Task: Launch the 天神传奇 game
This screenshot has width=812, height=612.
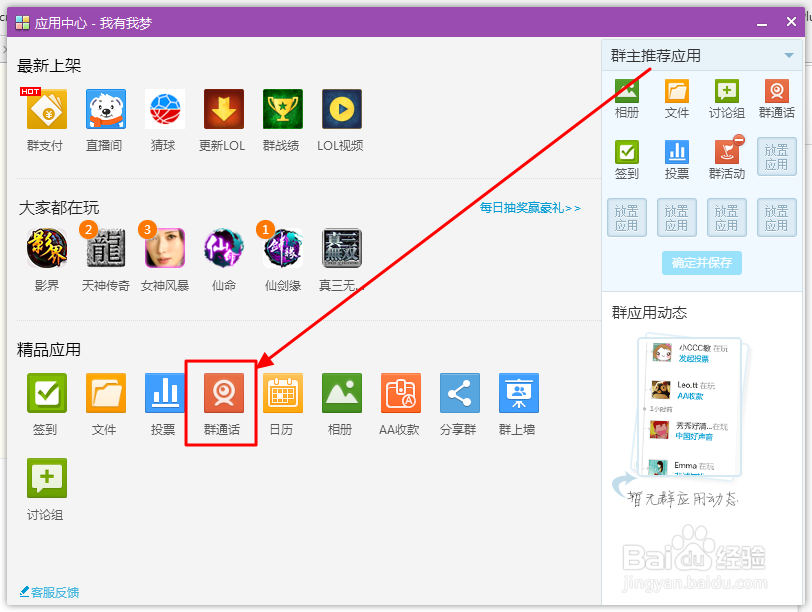Action: pos(106,248)
